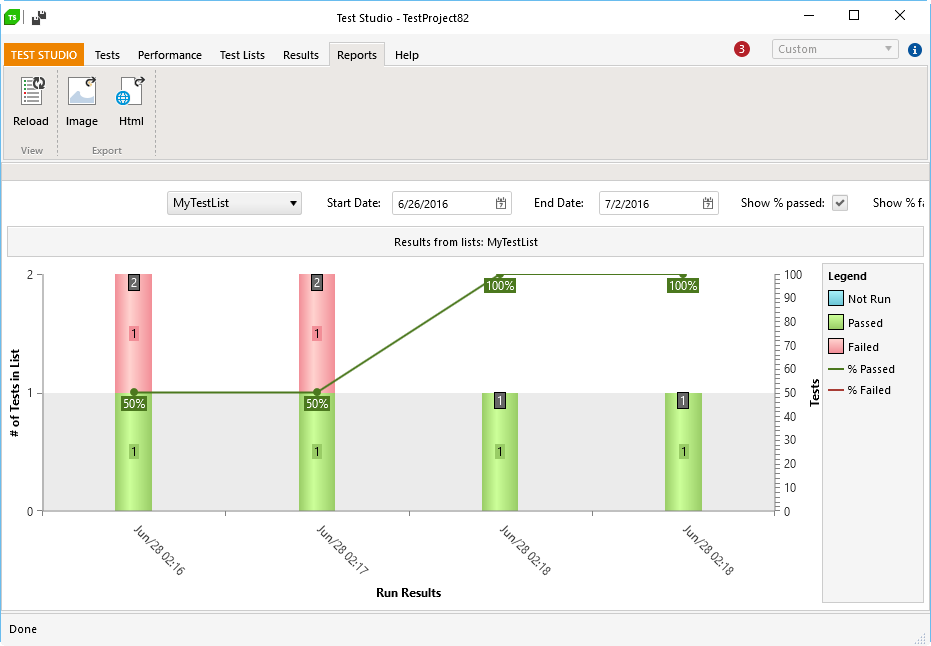
Task: Click the Start Date field showing 6/26/2016
Action: click(451, 203)
